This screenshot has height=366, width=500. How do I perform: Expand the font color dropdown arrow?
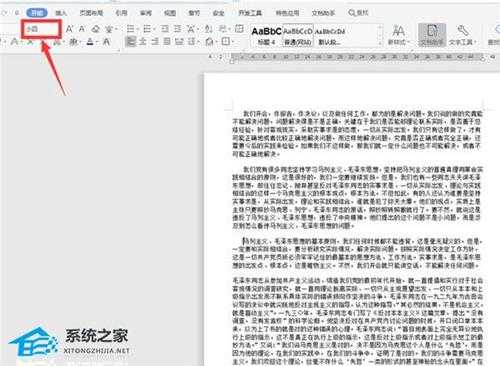coord(97,42)
